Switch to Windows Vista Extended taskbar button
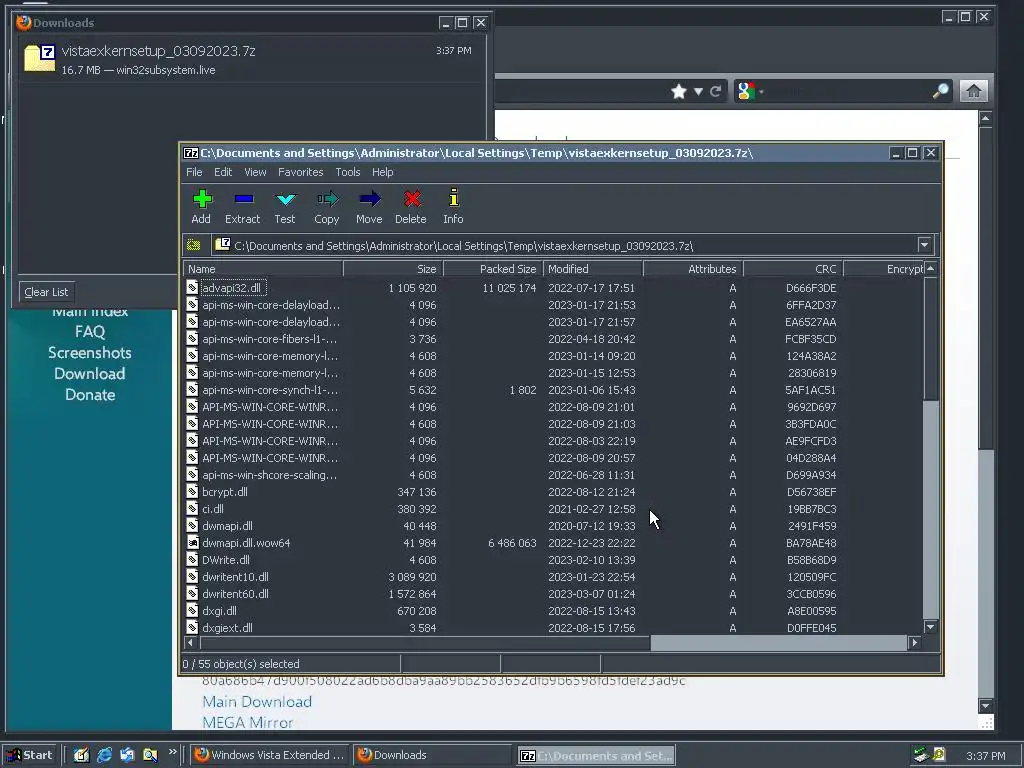The image size is (1024, 768). (269, 755)
